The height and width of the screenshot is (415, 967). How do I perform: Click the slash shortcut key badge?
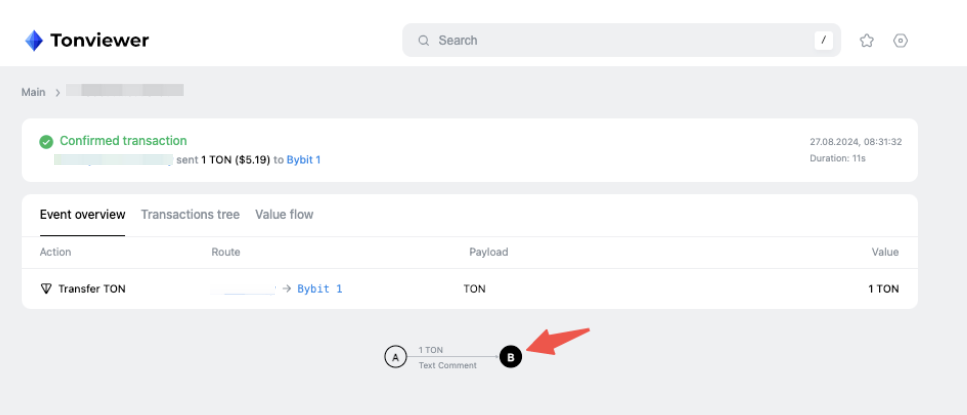(823, 41)
